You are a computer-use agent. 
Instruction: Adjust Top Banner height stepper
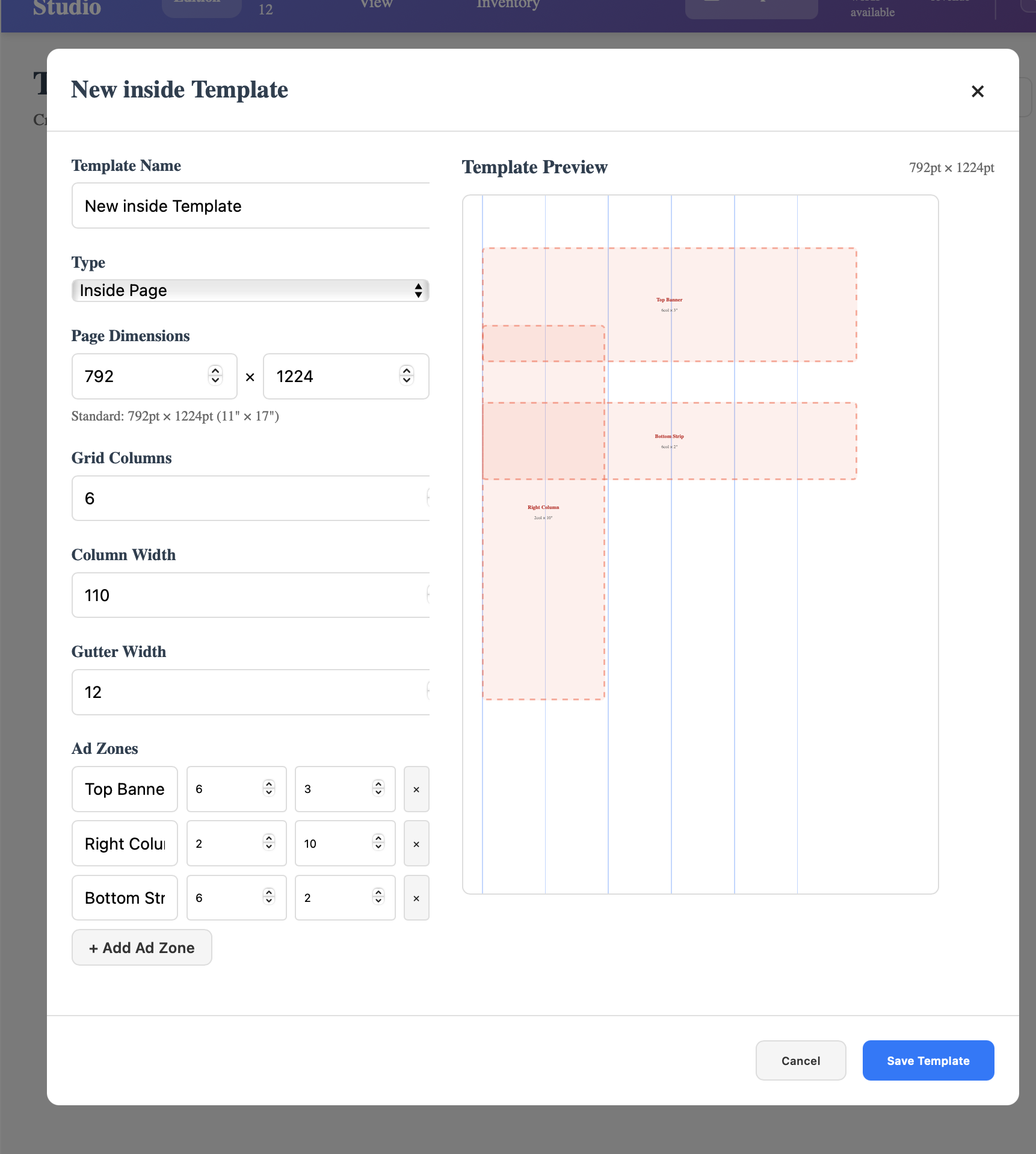point(378,788)
